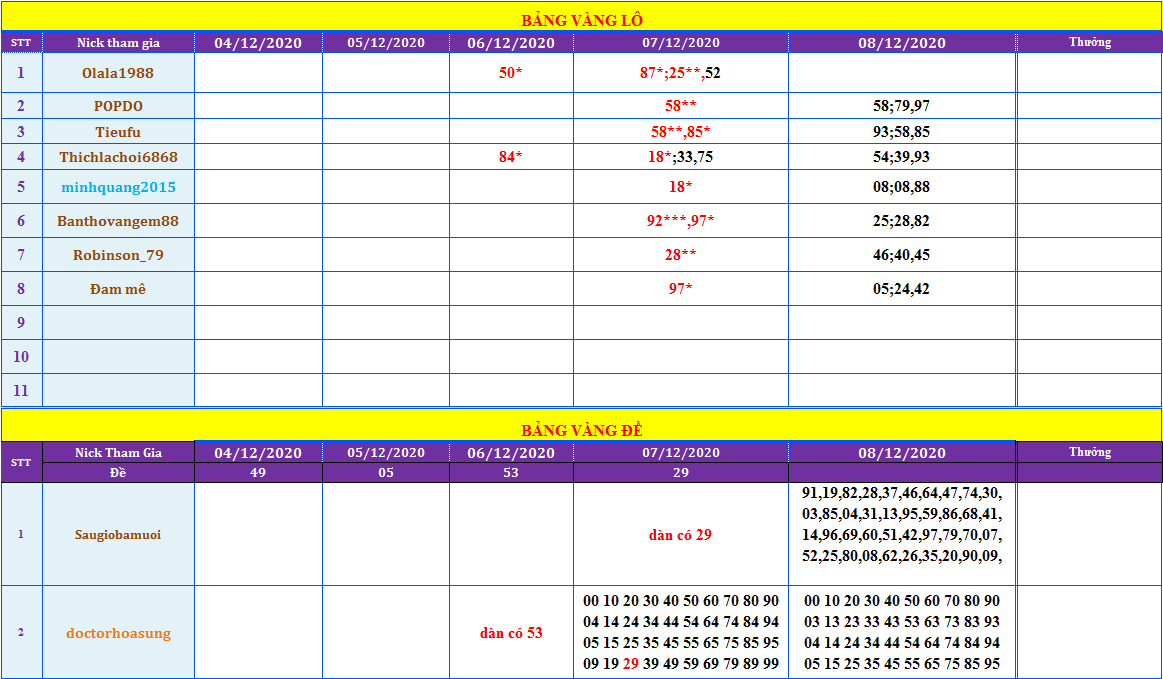The height and width of the screenshot is (679, 1163).
Task: Click the 'Đề' label cell under Nick Tham Gia
Action: coord(119,473)
